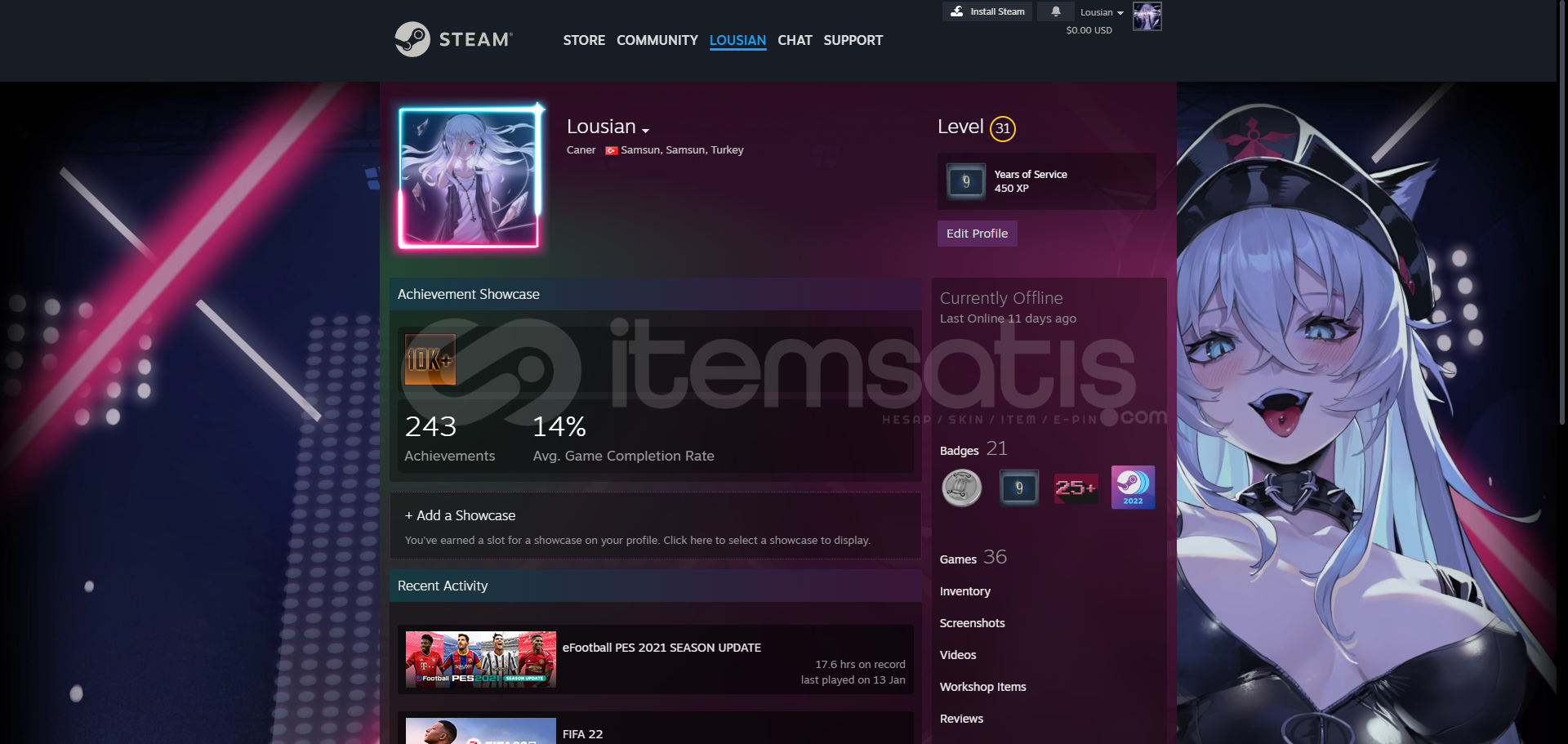
Task: Open the Steam 2022 replay badge
Action: [x=1133, y=488]
